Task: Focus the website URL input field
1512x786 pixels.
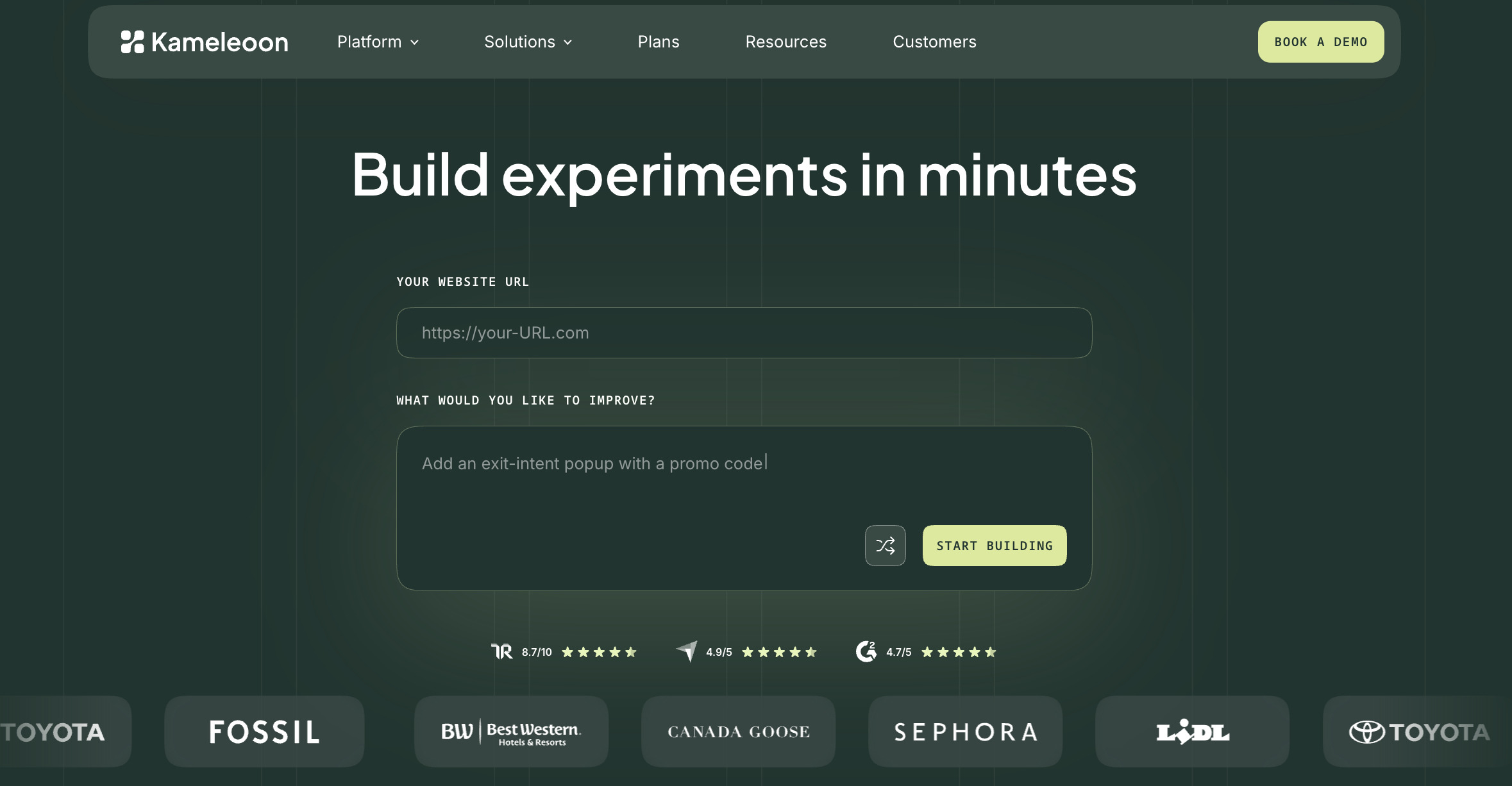Action: tap(744, 333)
